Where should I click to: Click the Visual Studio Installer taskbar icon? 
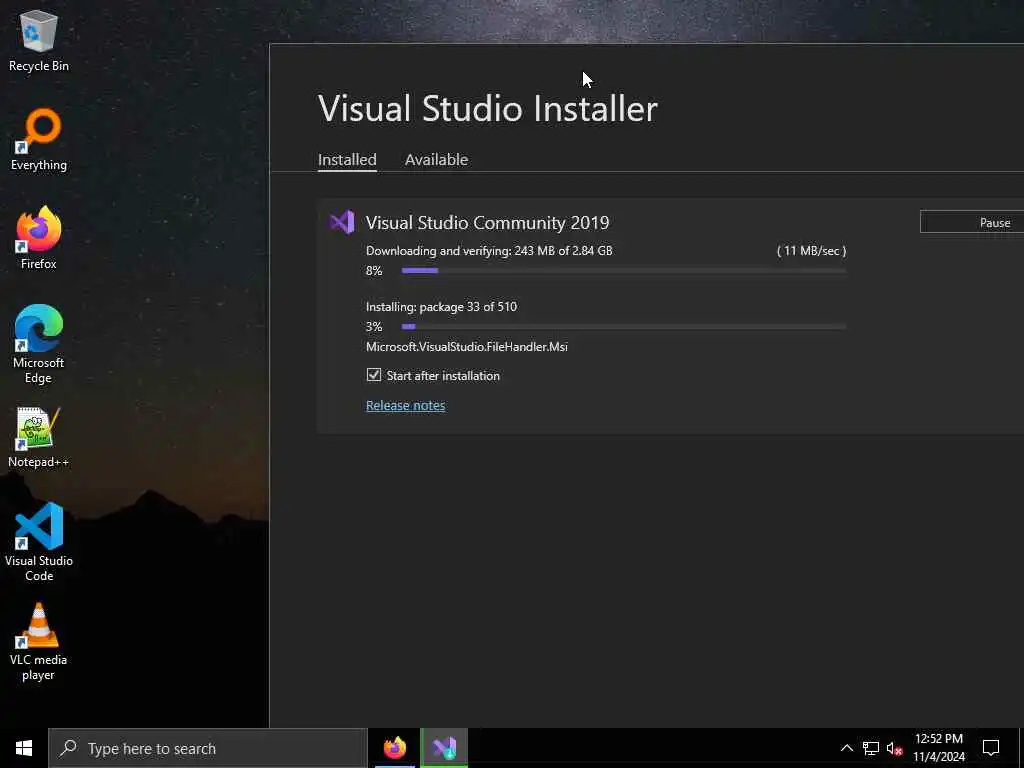tap(444, 748)
